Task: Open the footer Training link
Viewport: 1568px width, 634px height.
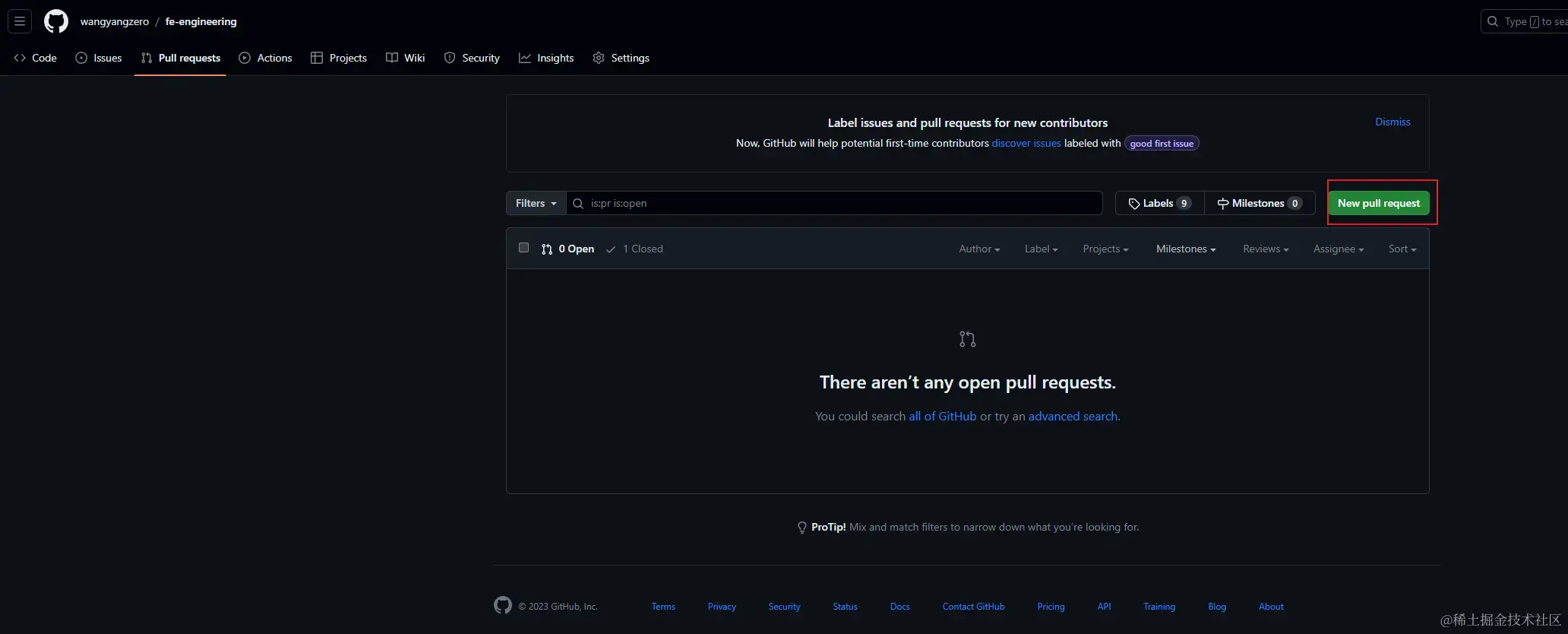Action: tap(1159, 607)
